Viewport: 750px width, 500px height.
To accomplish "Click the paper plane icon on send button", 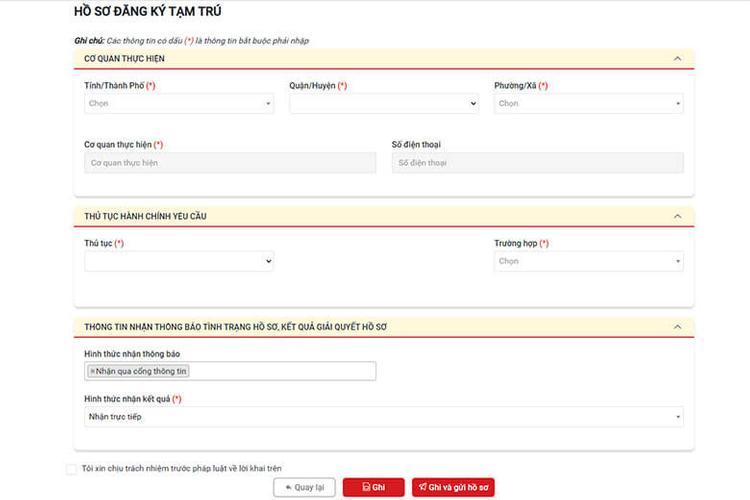I will click(423, 488).
